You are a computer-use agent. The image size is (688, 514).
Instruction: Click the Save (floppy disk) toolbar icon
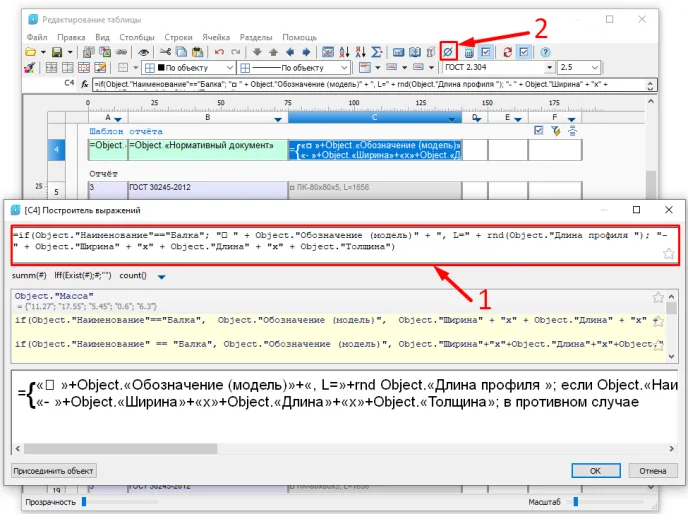(x=57, y=51)
